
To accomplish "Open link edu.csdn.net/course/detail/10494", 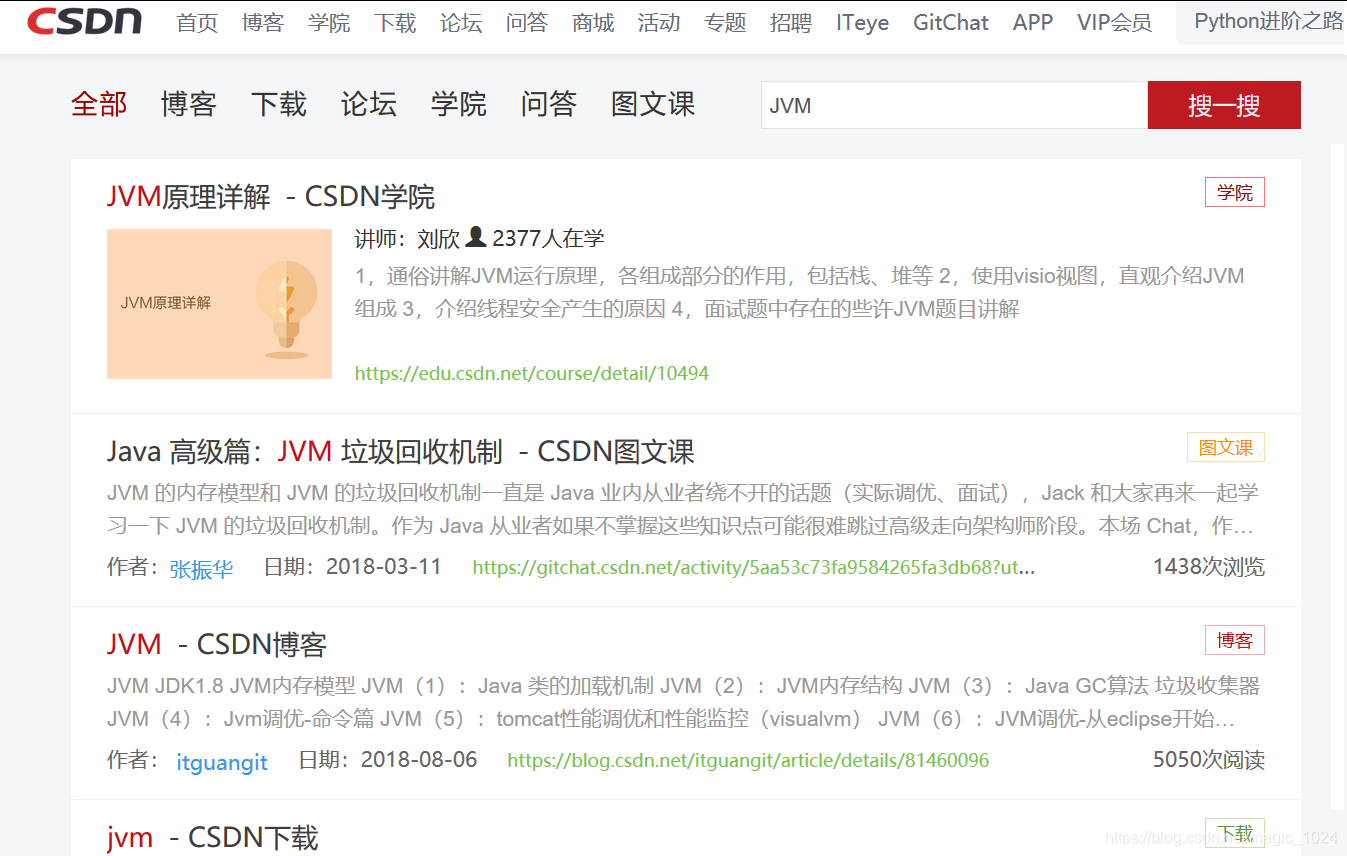I will [x=532, y=374].
